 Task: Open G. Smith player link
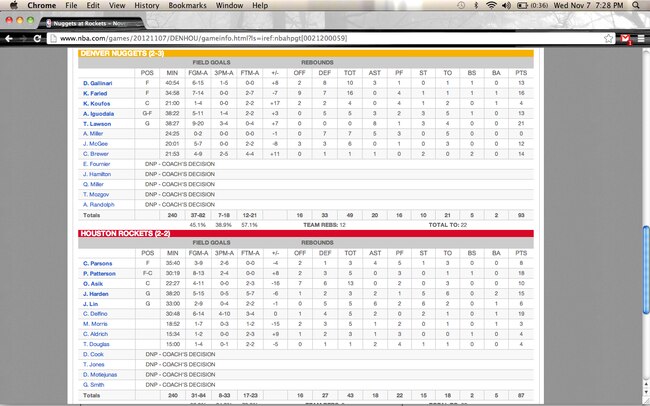pyautogui.click(x=93, y=385)
